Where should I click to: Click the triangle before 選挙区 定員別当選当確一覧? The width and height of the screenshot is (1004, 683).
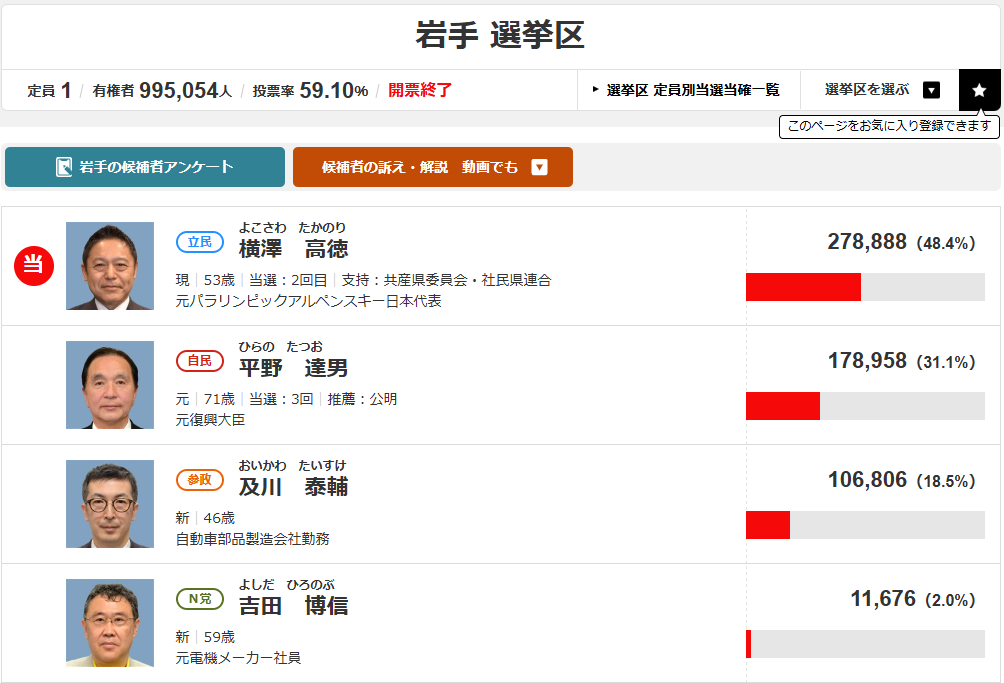coord(596,90)
